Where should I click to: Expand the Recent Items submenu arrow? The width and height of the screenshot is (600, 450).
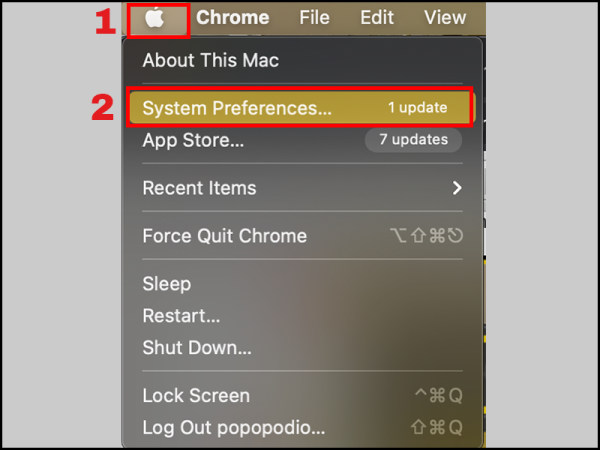click(x=456, y=188)
